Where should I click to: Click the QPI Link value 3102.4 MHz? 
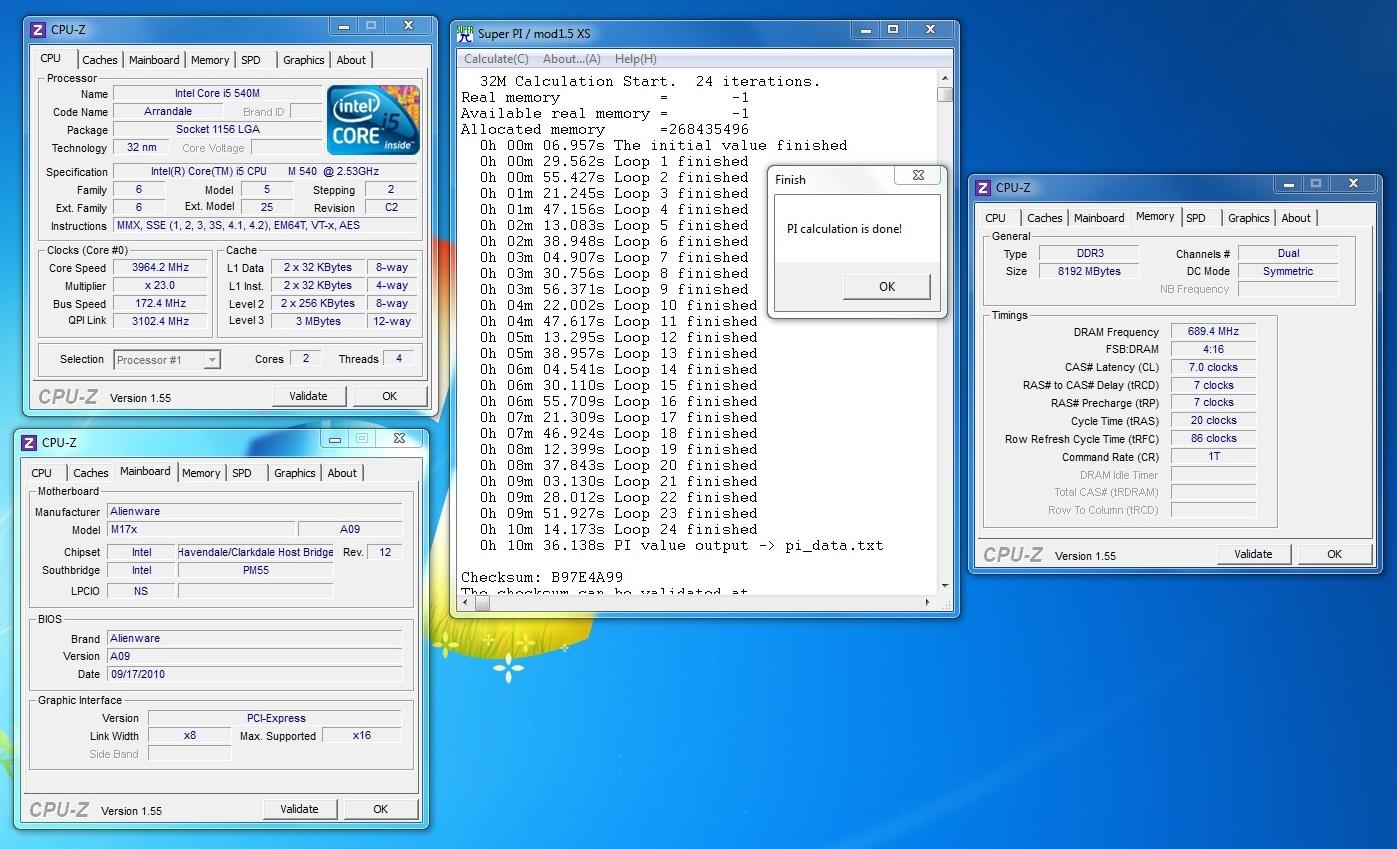click(x=161, y=322)
